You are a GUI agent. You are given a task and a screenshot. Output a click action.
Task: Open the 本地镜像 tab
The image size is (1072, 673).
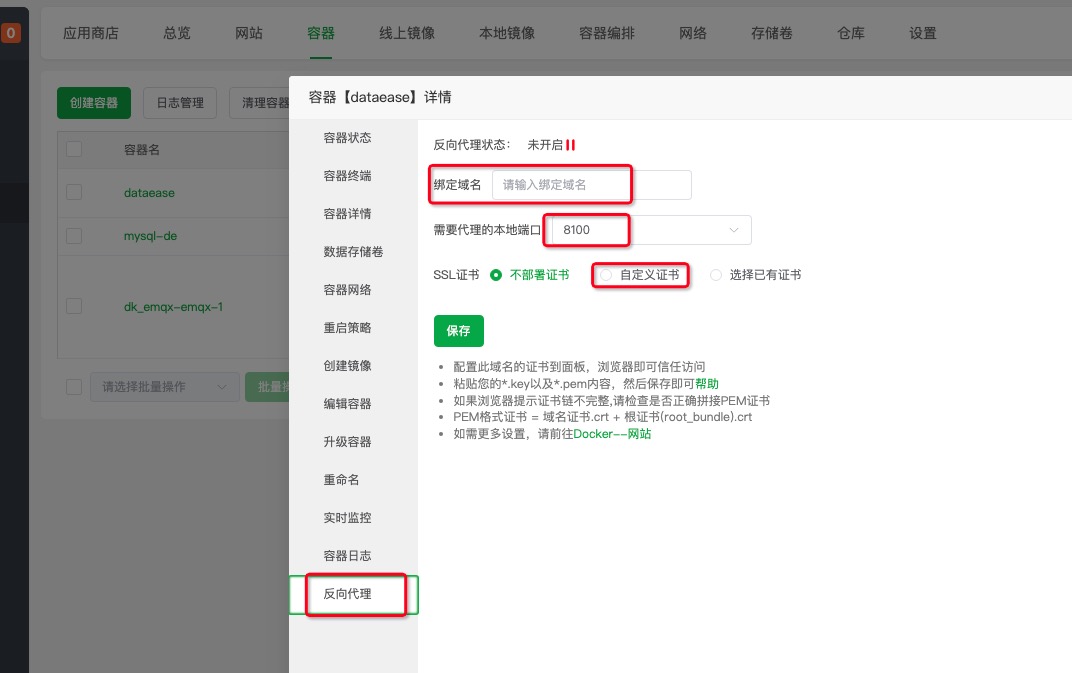(x=507, y=33)
